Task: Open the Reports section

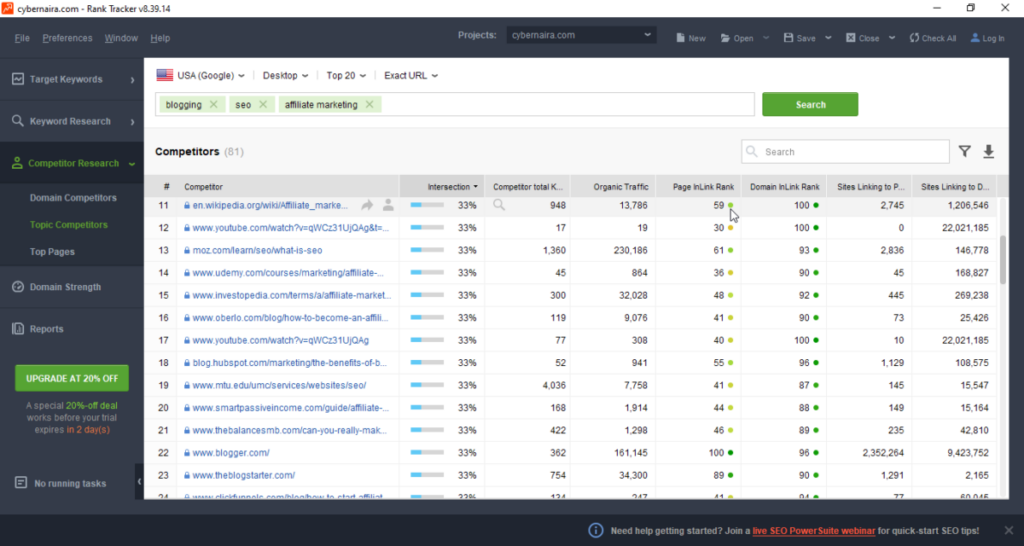Action: tap(46, 329)
